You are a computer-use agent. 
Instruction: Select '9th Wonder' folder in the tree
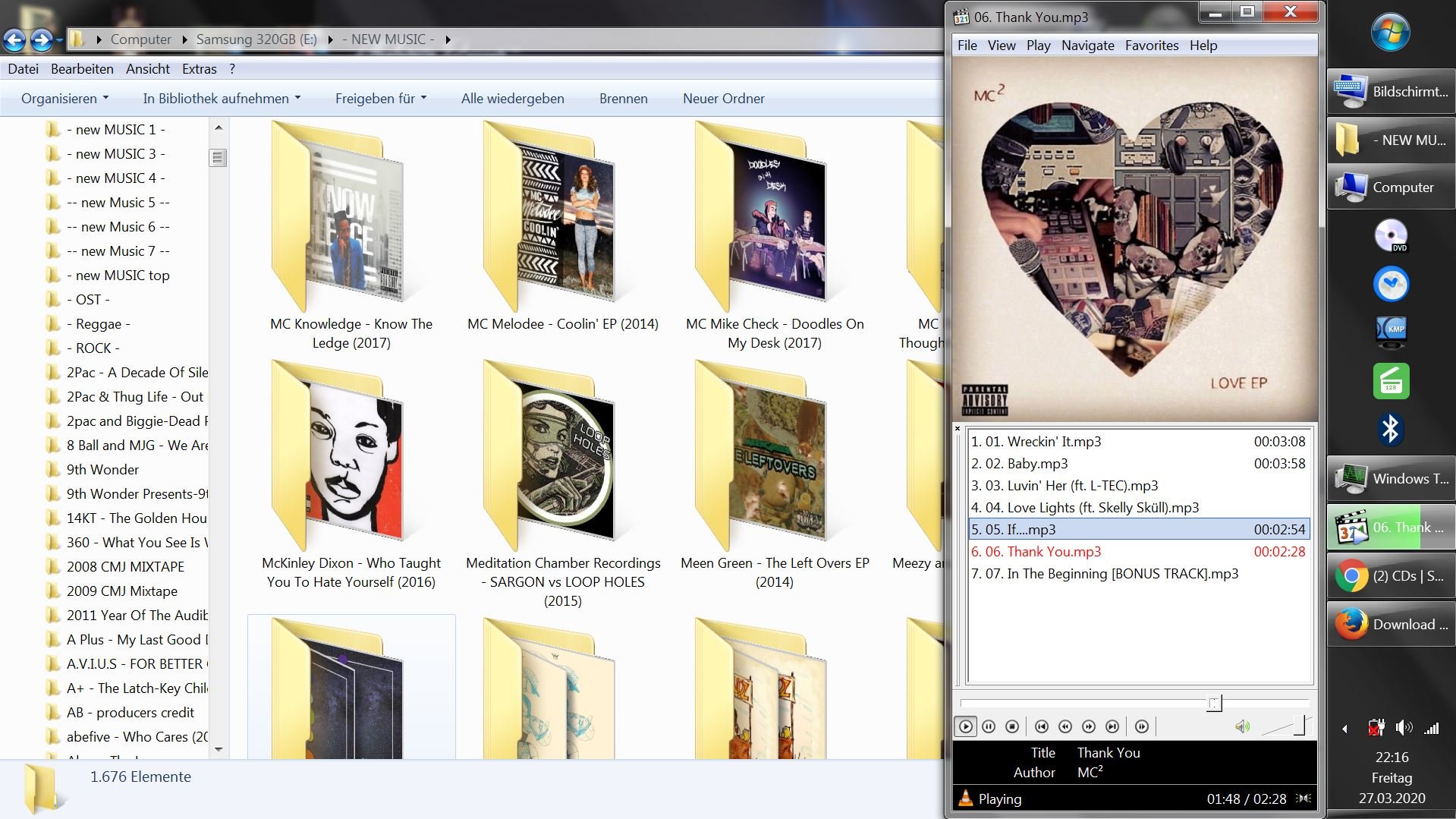coord(102,470)
